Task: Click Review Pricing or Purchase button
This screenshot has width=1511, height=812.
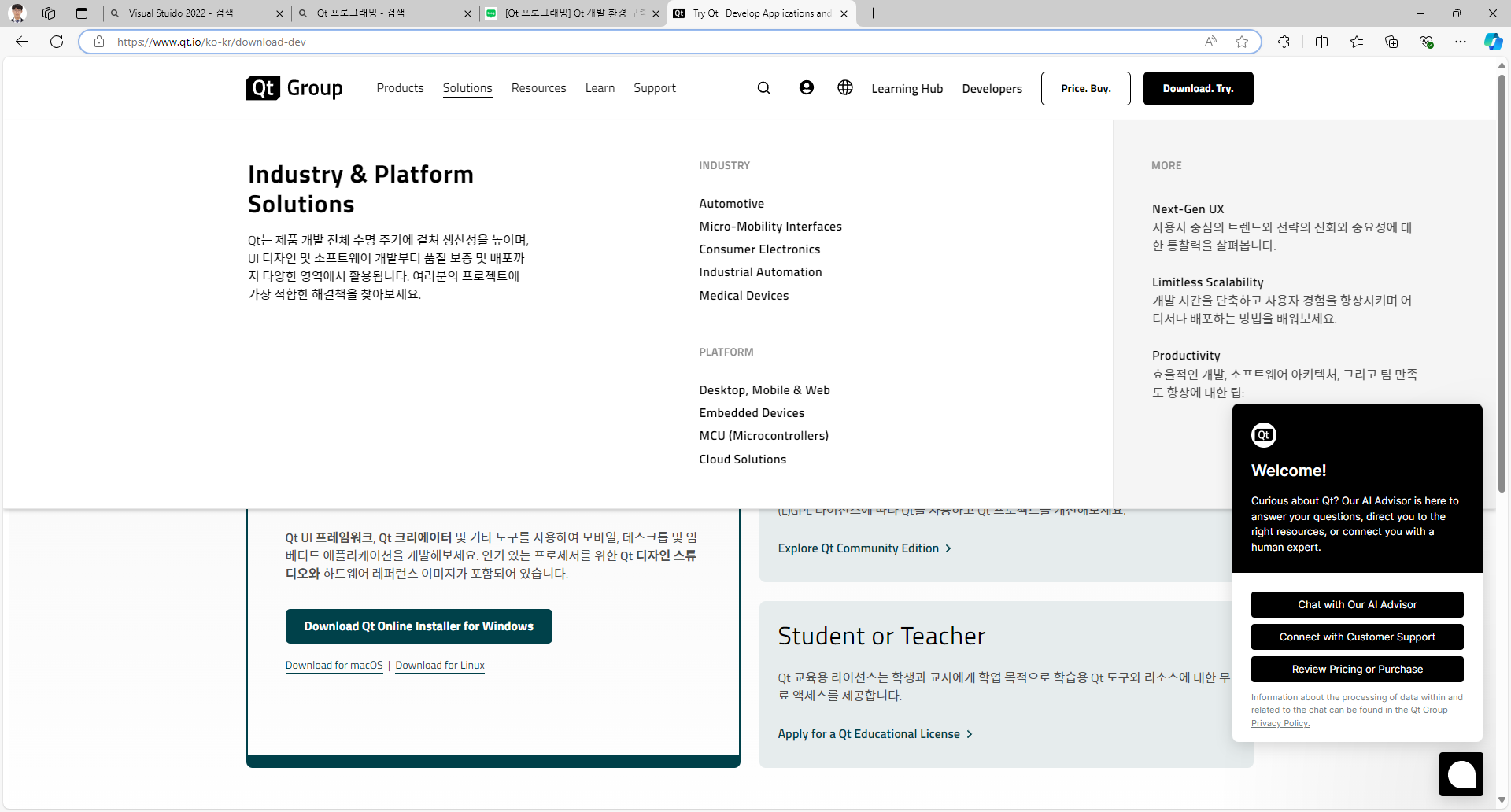Action: coord(1358,670)
